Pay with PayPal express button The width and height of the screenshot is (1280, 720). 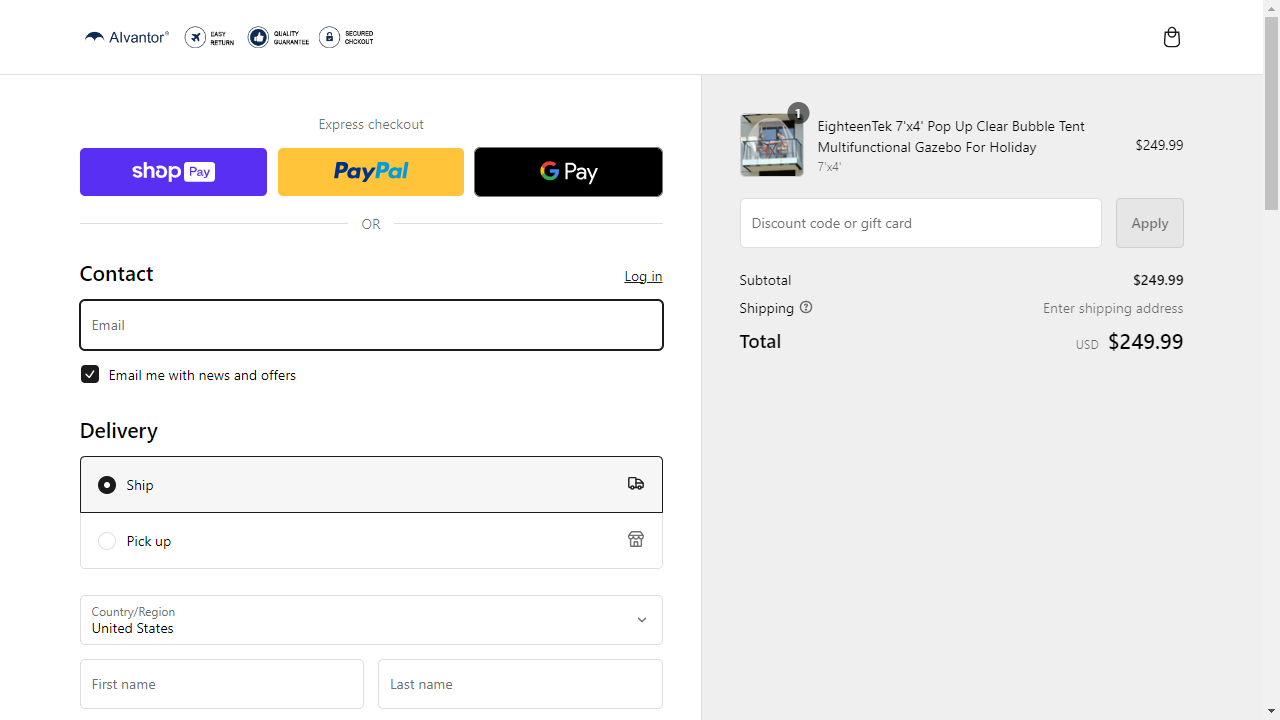click(371, 172)
